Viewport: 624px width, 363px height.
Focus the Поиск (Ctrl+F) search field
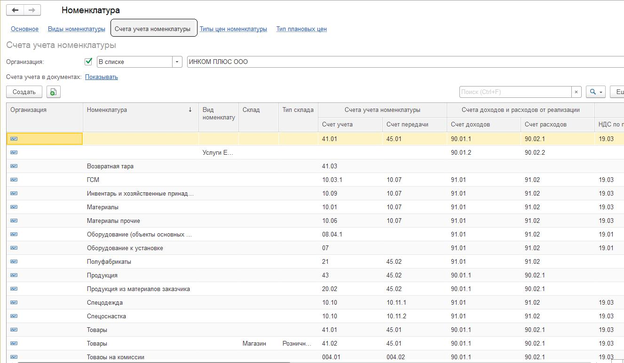point(515,92)
